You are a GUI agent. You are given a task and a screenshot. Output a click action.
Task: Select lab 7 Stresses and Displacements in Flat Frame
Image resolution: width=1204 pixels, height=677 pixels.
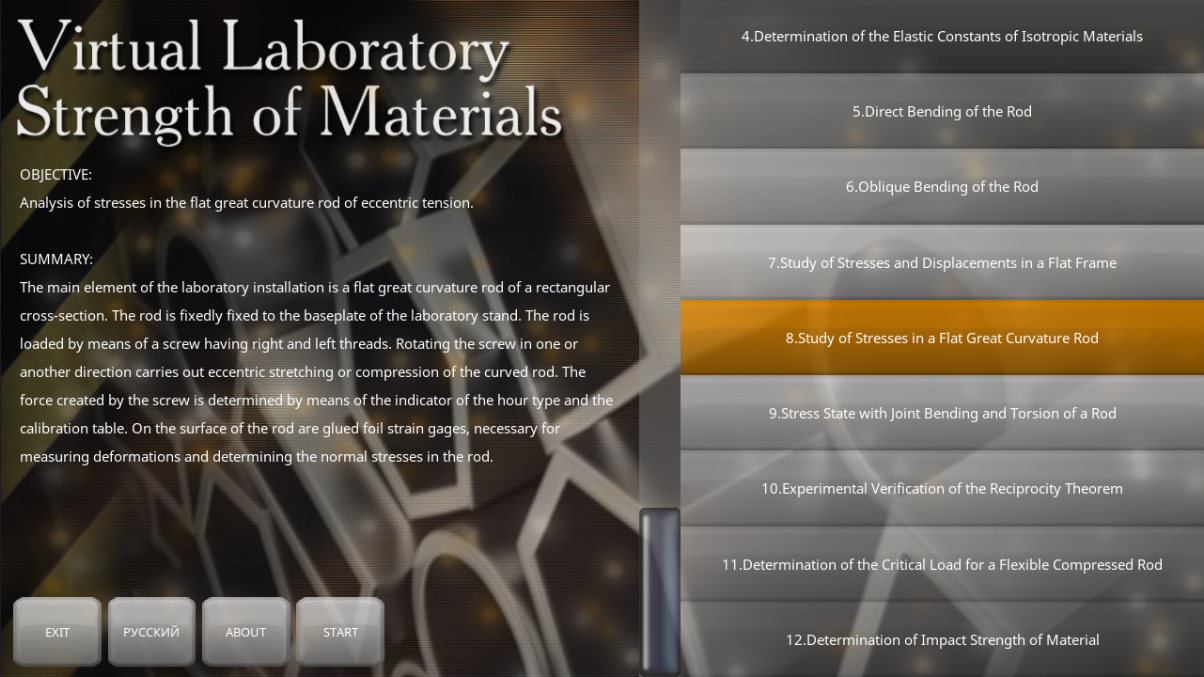point(942,262)
